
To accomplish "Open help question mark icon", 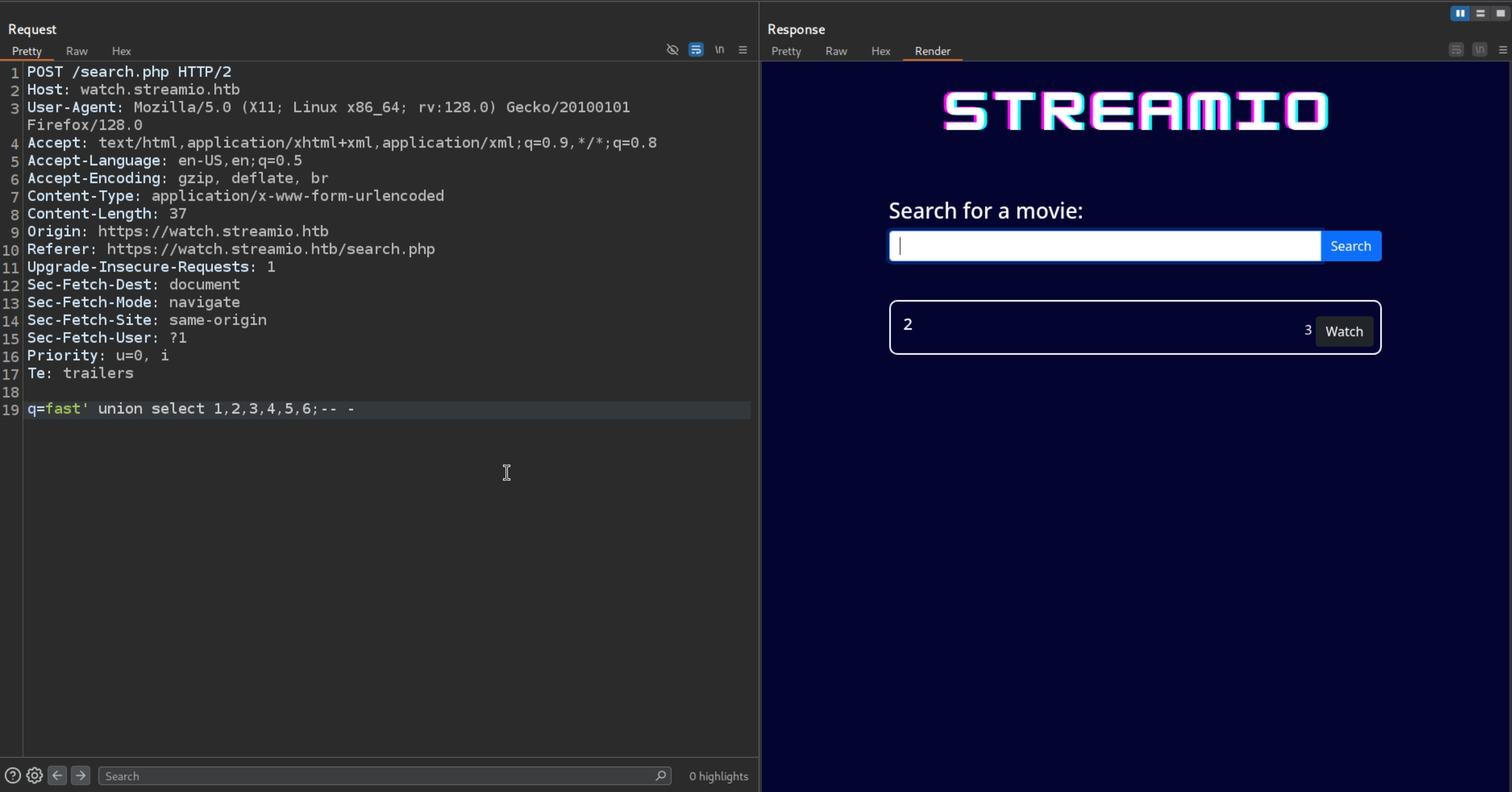I will pos(12,775).
